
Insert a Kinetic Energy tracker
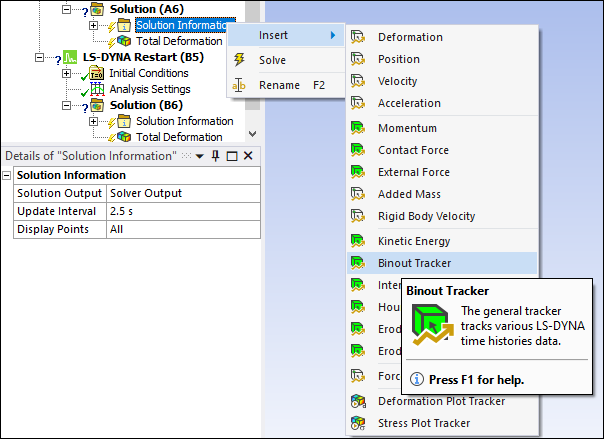(442, 241)
